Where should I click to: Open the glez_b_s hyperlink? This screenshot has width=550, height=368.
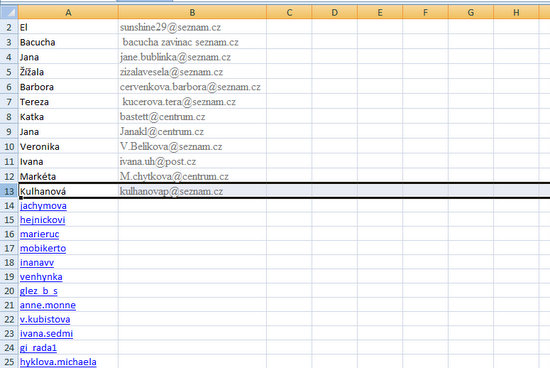39,291
